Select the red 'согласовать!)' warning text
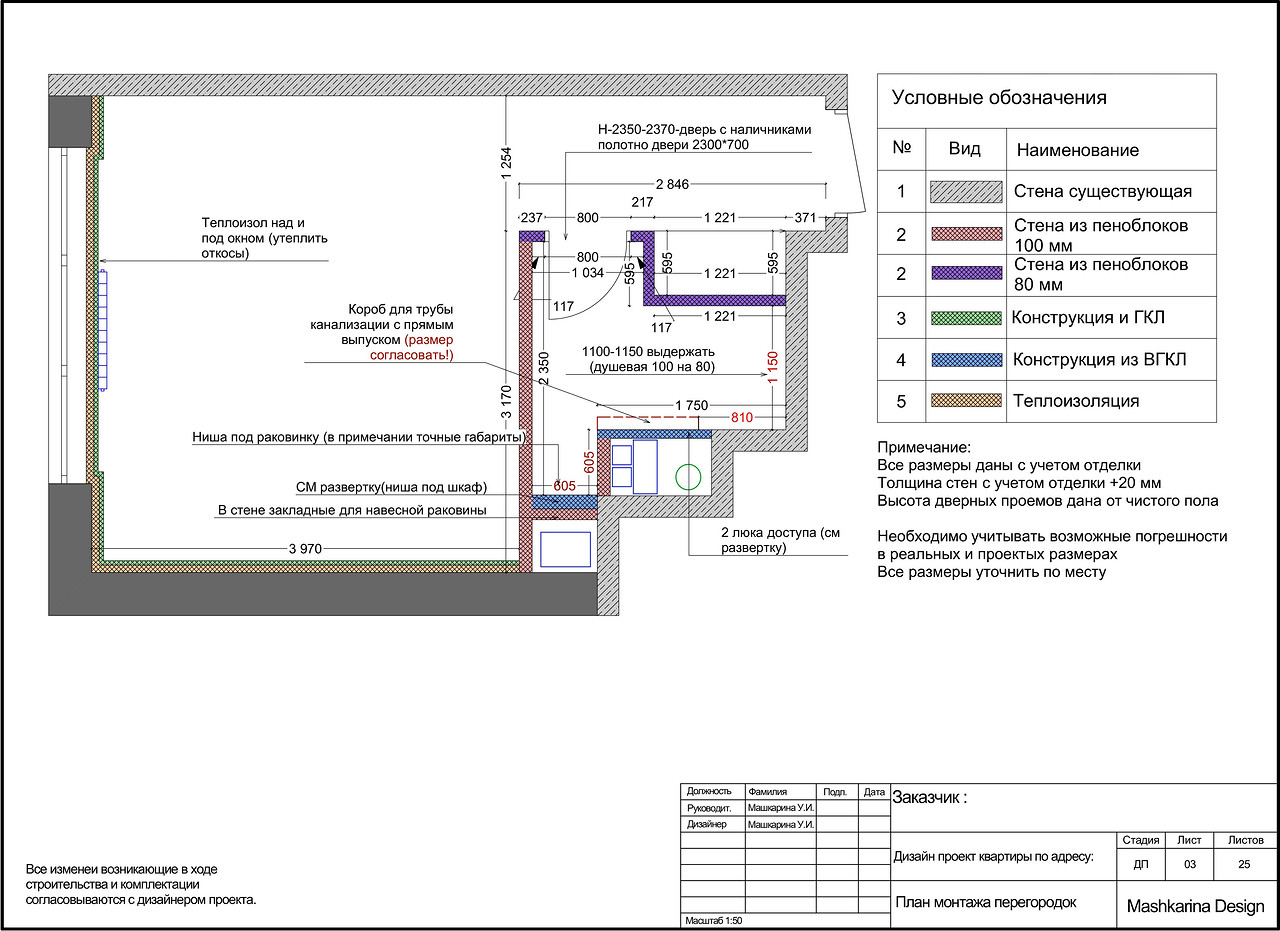 (413, 355)
